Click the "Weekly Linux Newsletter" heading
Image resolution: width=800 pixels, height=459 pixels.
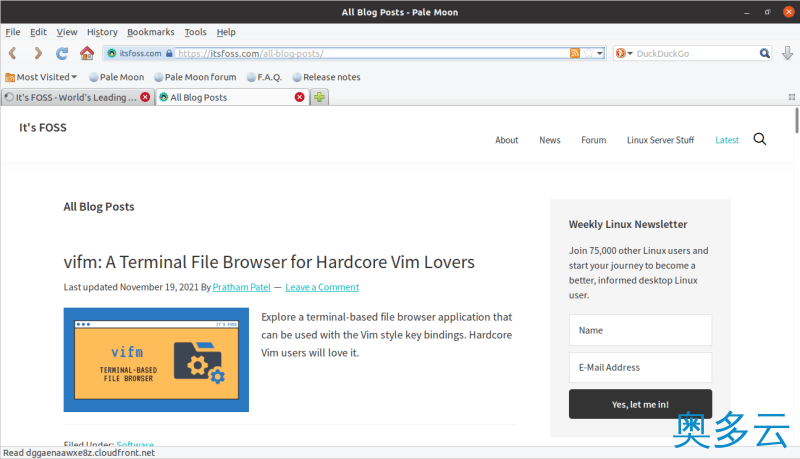628,224
